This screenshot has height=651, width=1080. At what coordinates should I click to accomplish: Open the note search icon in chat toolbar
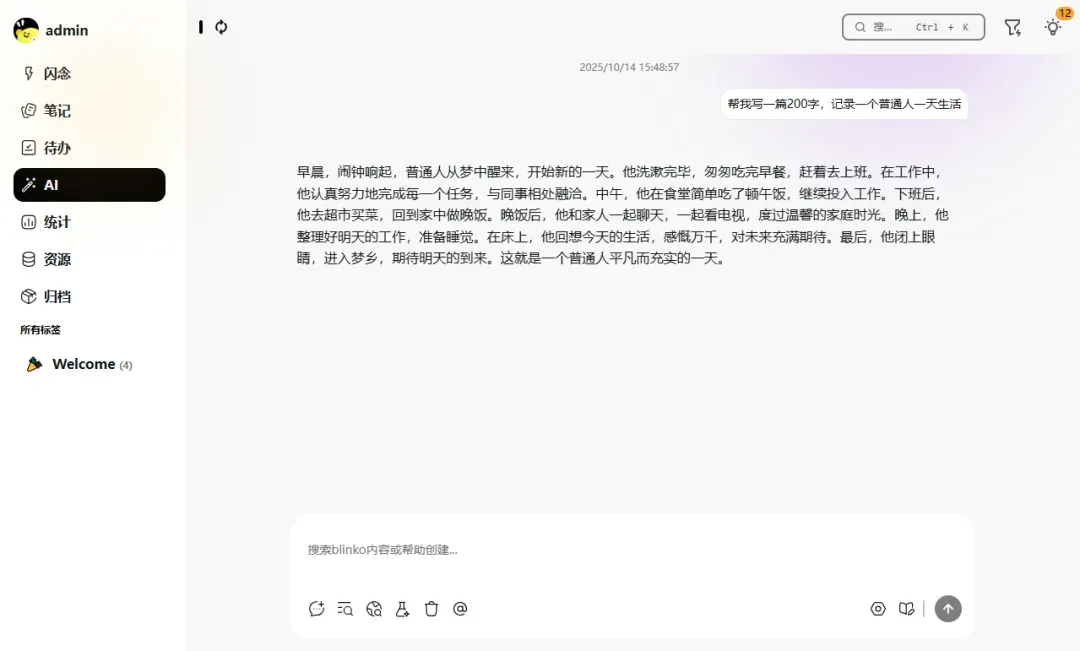click(346, 608)
